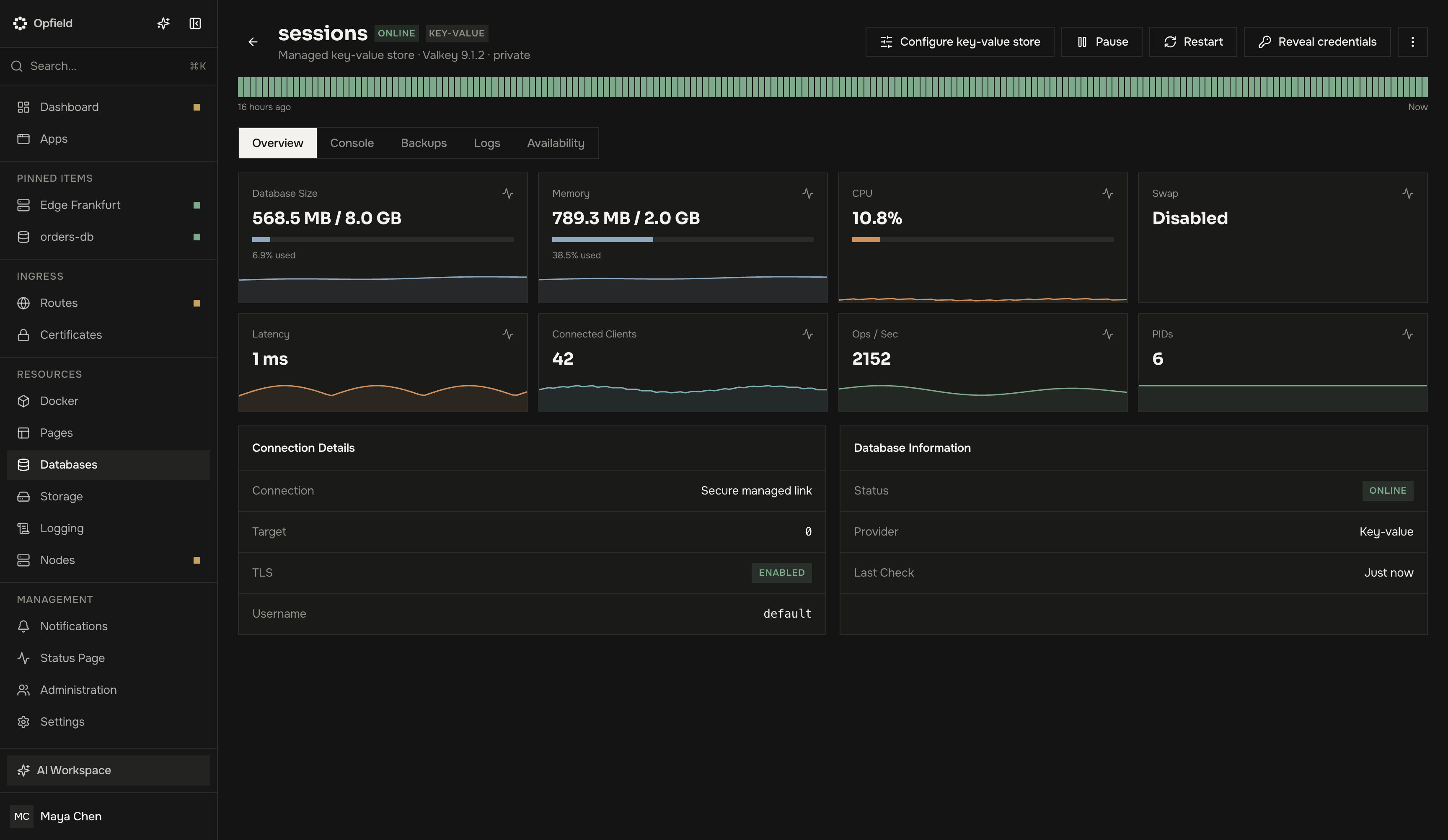Switch to the Backups tab
Image resolution: width=1448 pixels, height=840 pixels.
point(424,143)
